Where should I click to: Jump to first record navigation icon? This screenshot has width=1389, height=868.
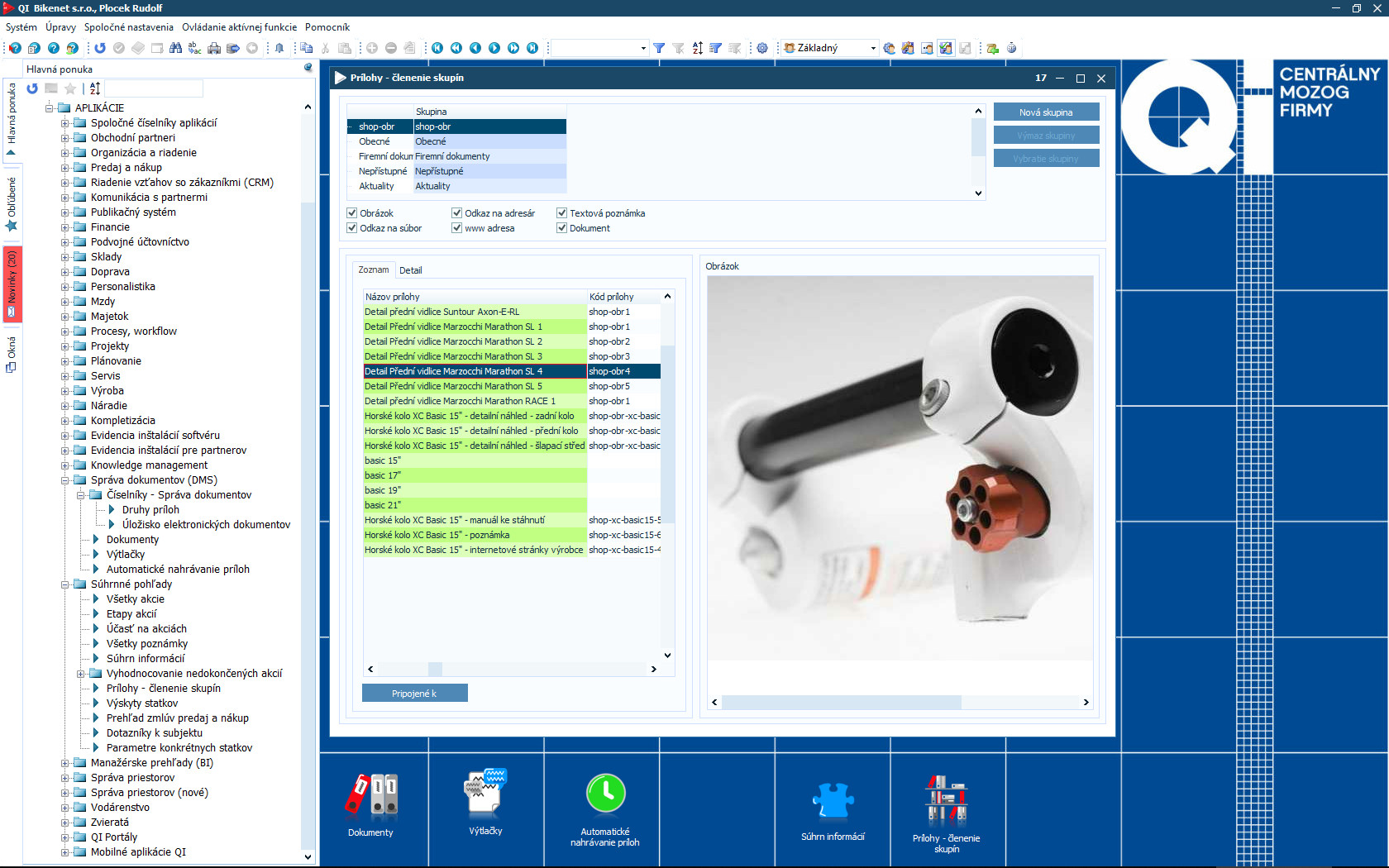437,48
